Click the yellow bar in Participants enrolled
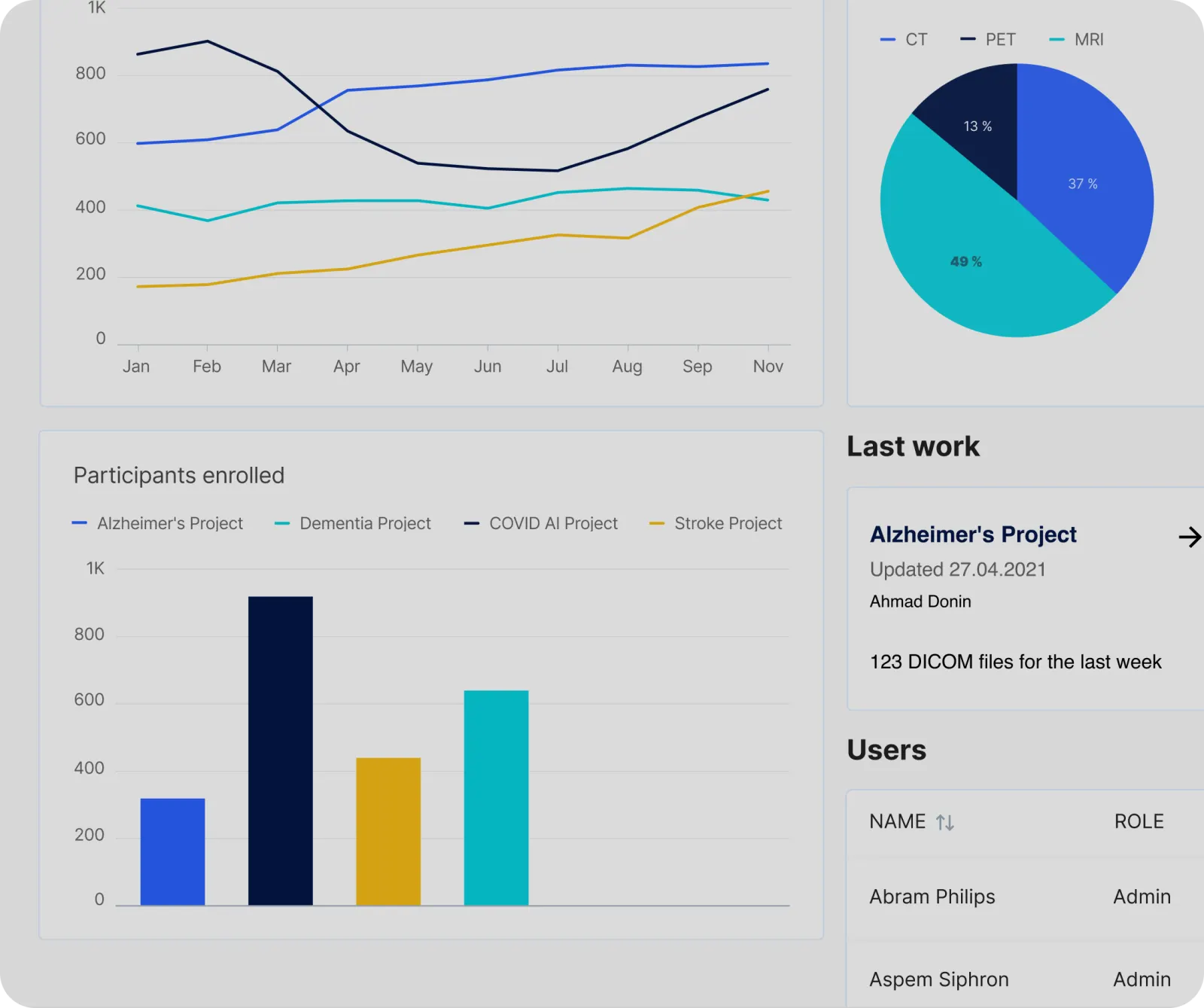This screenshot has width=1204, height=1008. click(388, 831)
